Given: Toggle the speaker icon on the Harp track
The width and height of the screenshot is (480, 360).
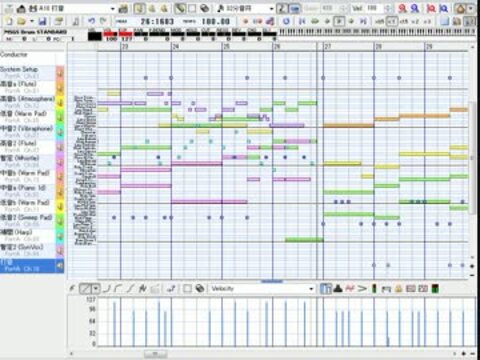Looking at the screenshot, I should coord(60,236).
